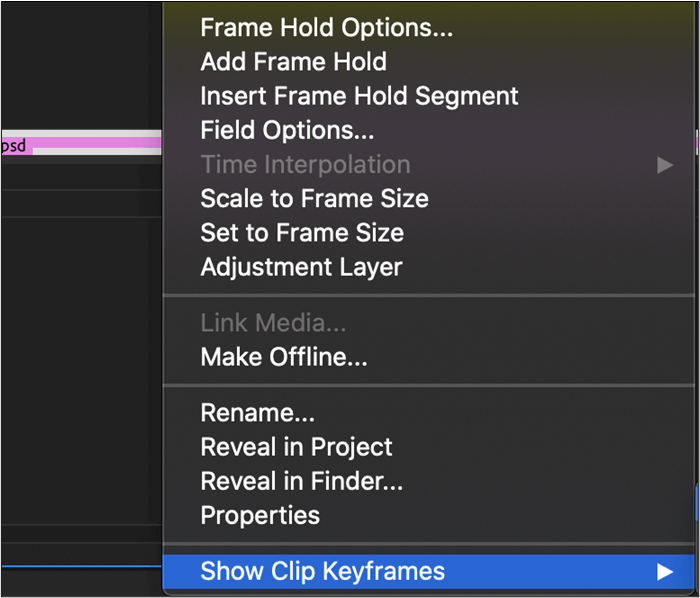The width and height of the screenshot is (700, 598).
Task: Open clip Properties
Action: (x=260, y=515)
